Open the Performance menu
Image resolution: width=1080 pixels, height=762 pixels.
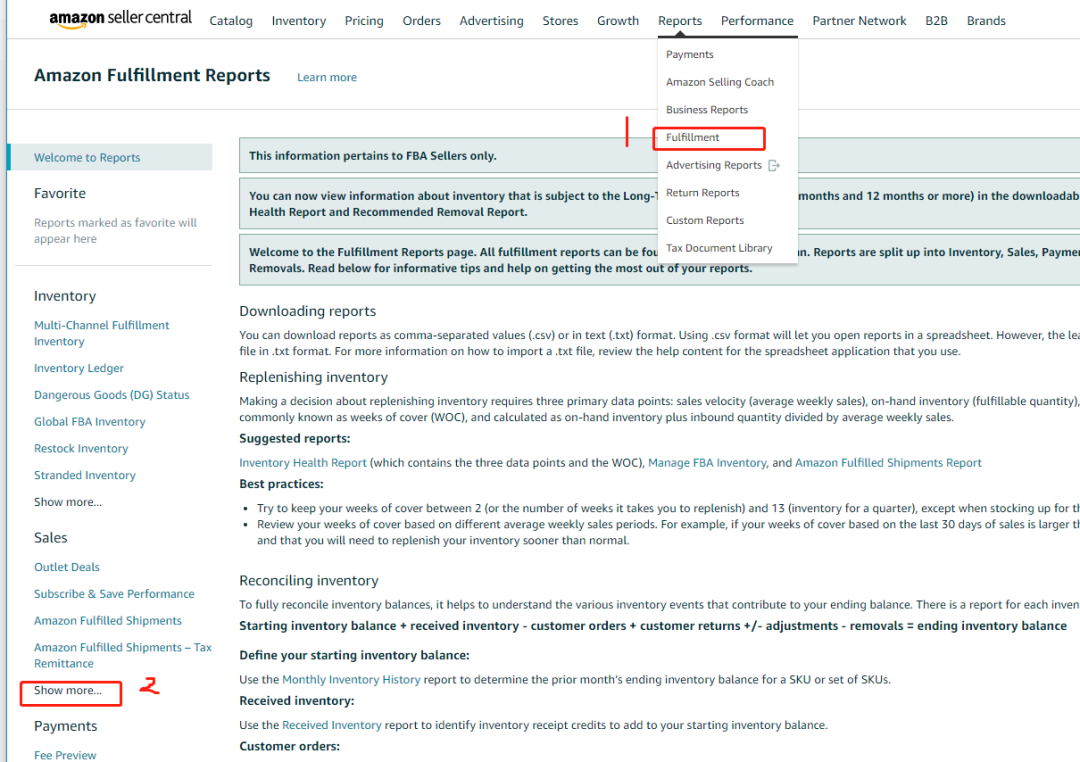pyautogui.click(x=757, y=21)
